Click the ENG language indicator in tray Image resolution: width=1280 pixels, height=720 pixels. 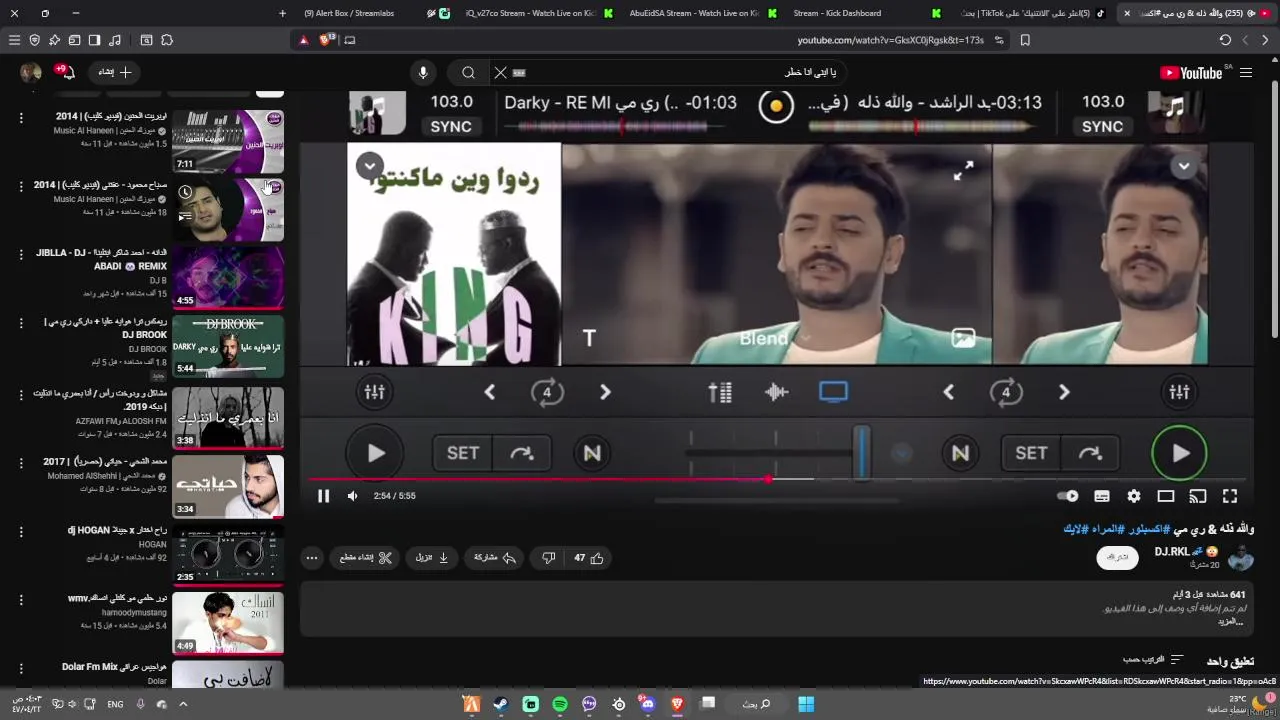coord(115,704)
